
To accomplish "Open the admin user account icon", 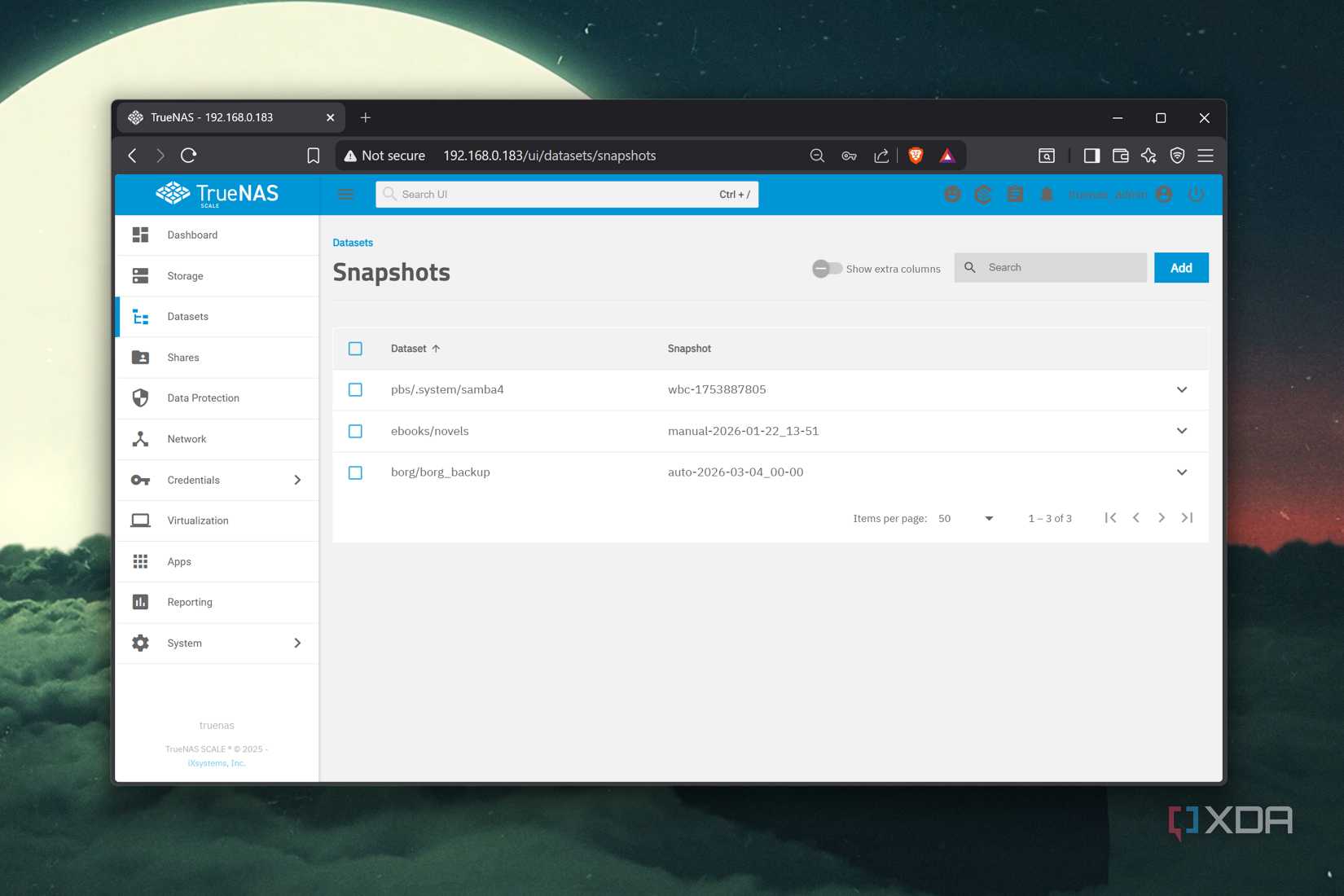I will (x=1164, y=194).
